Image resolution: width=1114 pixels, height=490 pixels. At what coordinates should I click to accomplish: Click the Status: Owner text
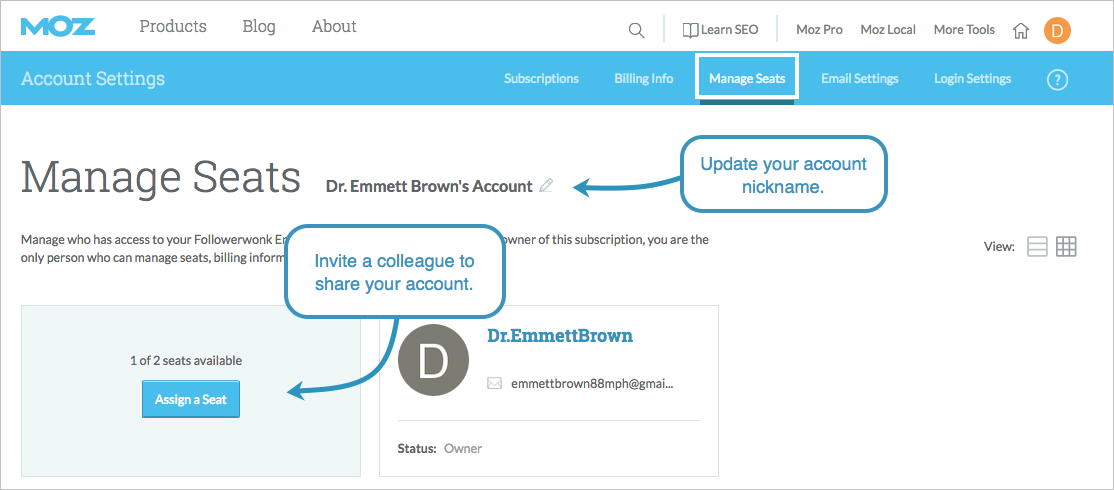440,449
